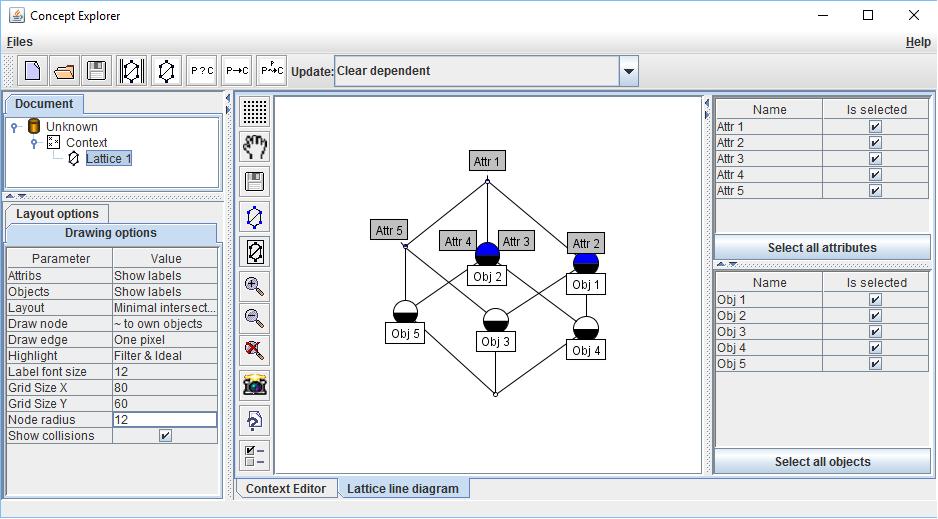The image size is (938, 519).
Task: Toggle the Show collisions checkbox
Action: [x=165, y=436]
